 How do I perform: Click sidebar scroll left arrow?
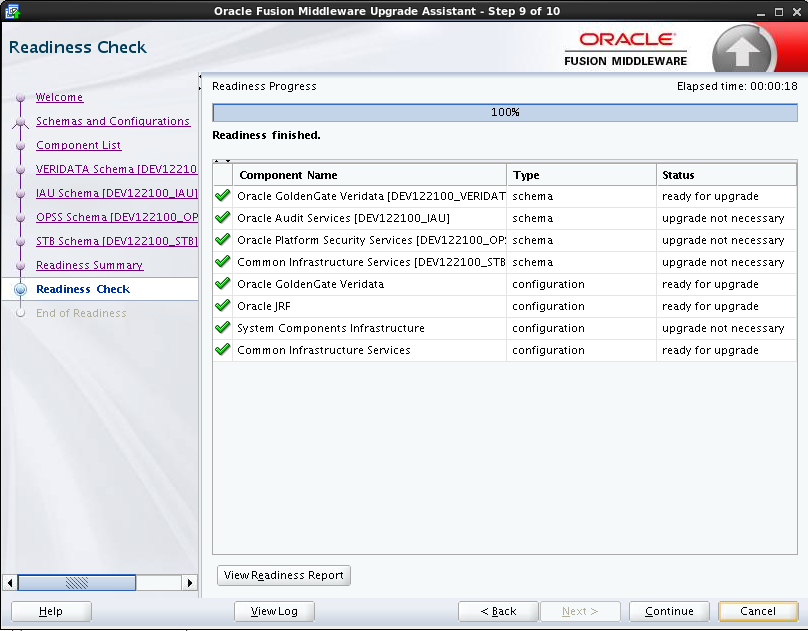tap(10, 583)
